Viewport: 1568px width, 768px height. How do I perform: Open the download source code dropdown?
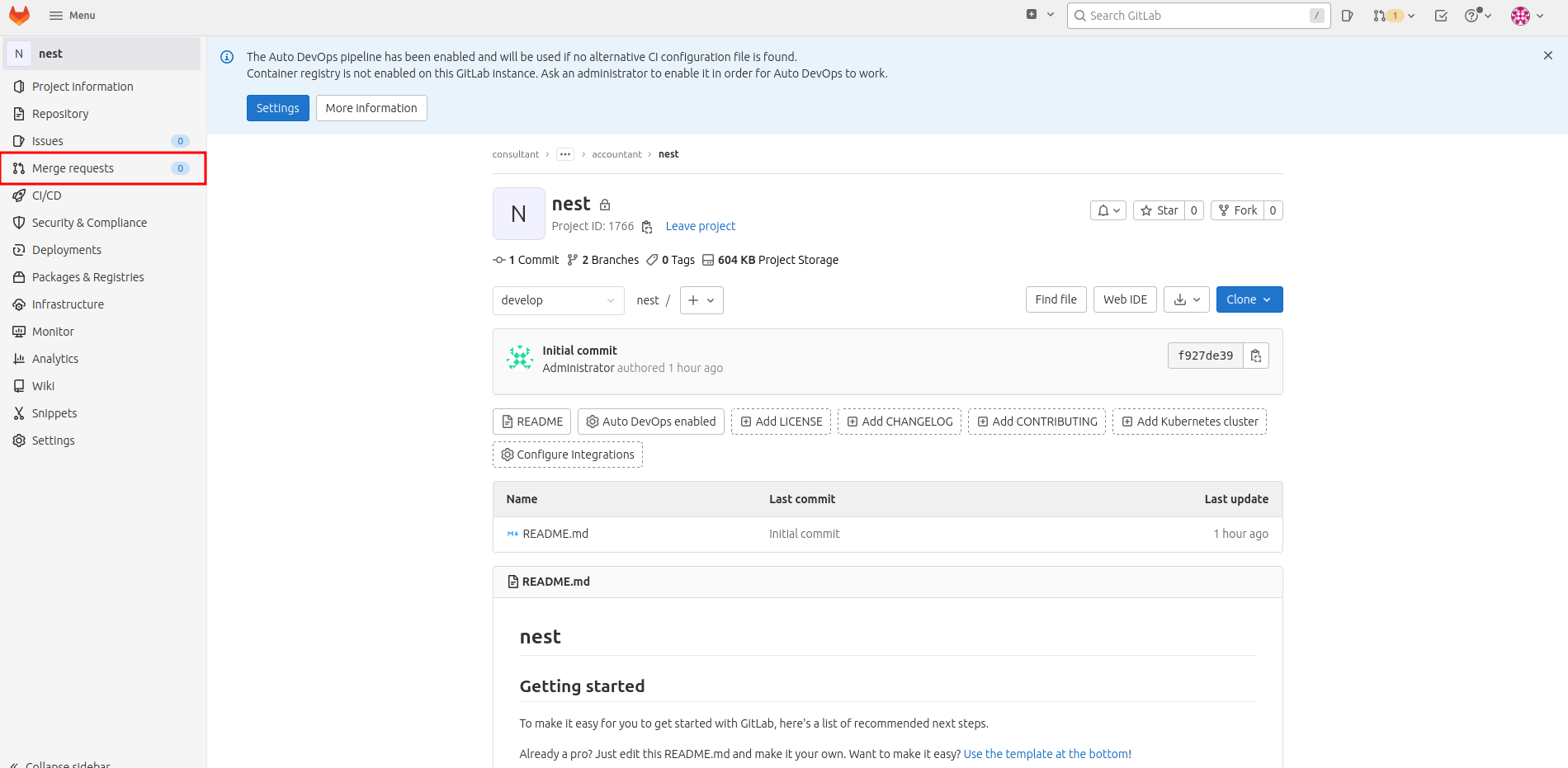pyautogui.click(x=1187, y=299)
